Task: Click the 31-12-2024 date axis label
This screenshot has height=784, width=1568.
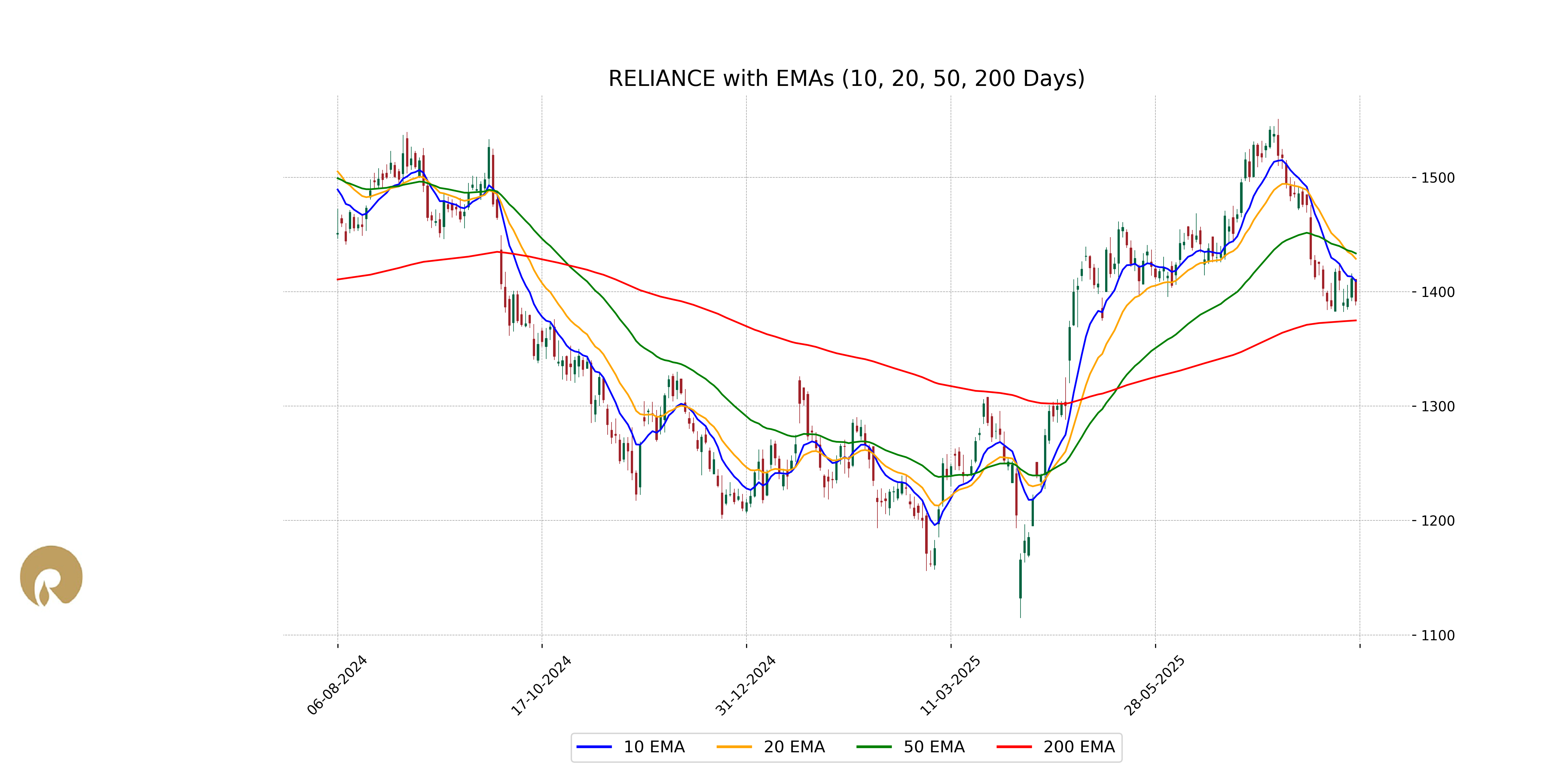Action: pos(746,685)
